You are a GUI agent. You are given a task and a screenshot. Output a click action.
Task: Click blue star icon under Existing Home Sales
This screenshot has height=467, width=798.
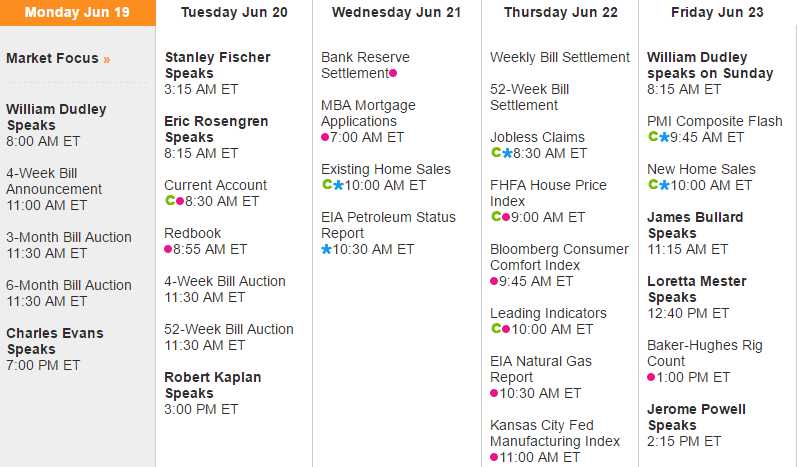338,185
